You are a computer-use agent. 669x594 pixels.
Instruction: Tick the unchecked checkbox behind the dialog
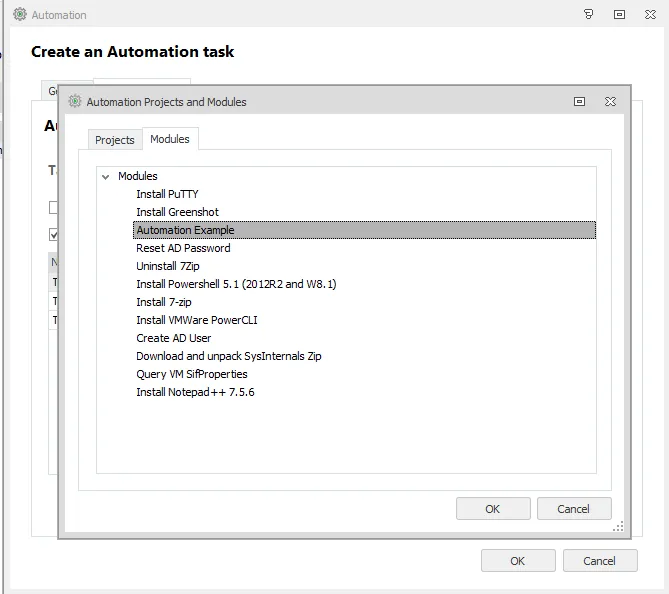[54, 208]
